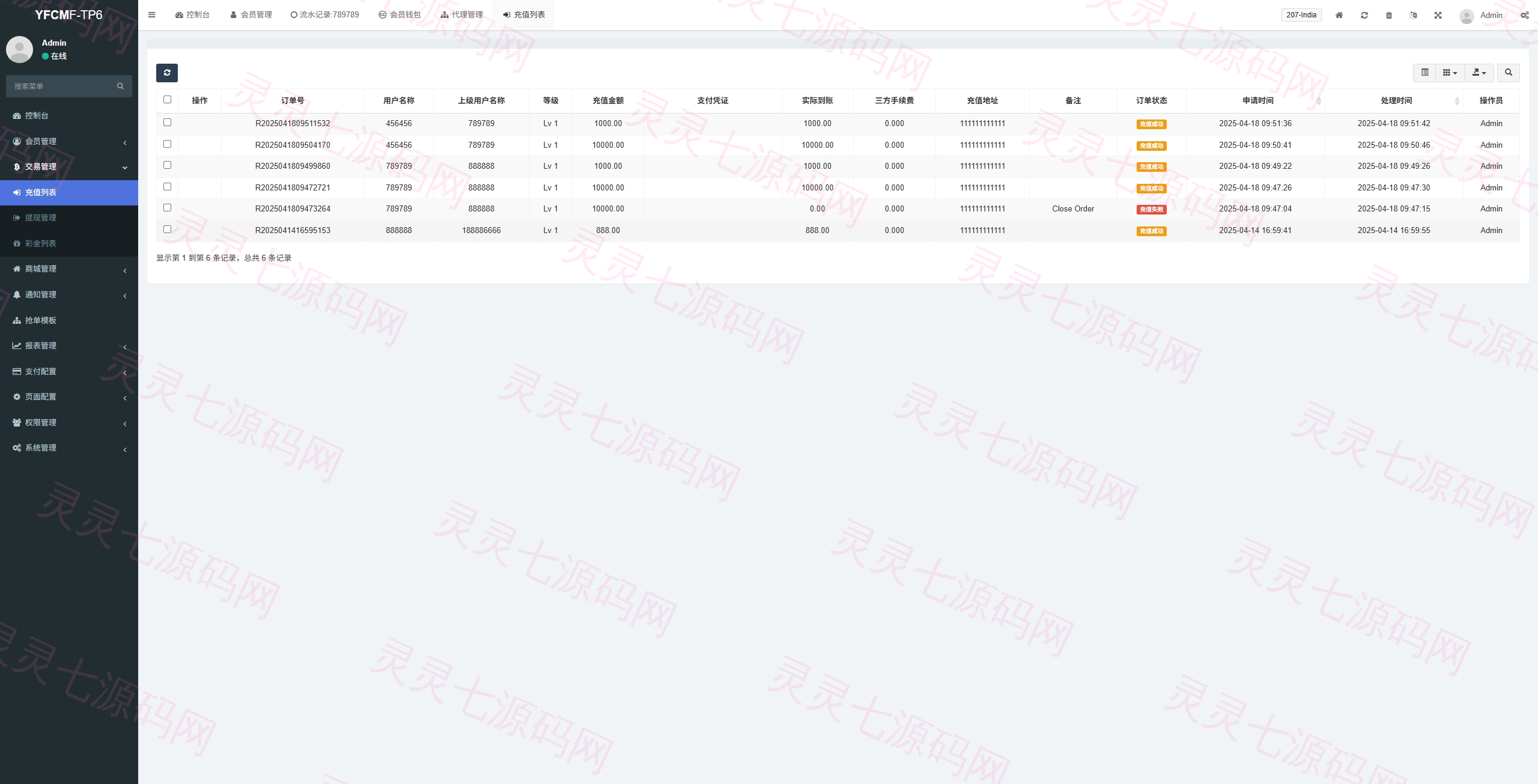
Task: Tick the checkbox of the Close Order row
Action: tap(167, 208)
